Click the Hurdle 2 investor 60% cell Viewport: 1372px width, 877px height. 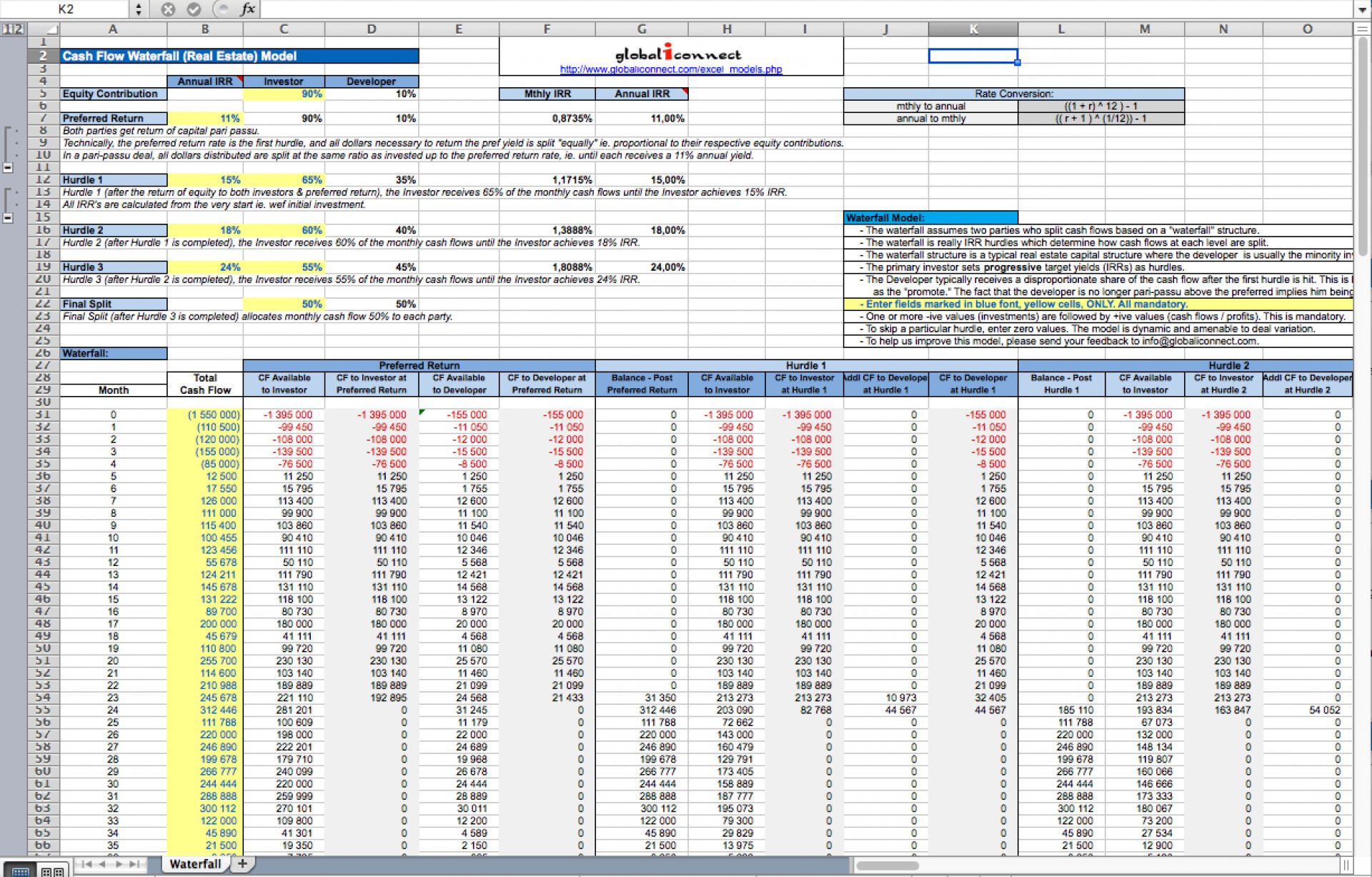pos(284,230)
